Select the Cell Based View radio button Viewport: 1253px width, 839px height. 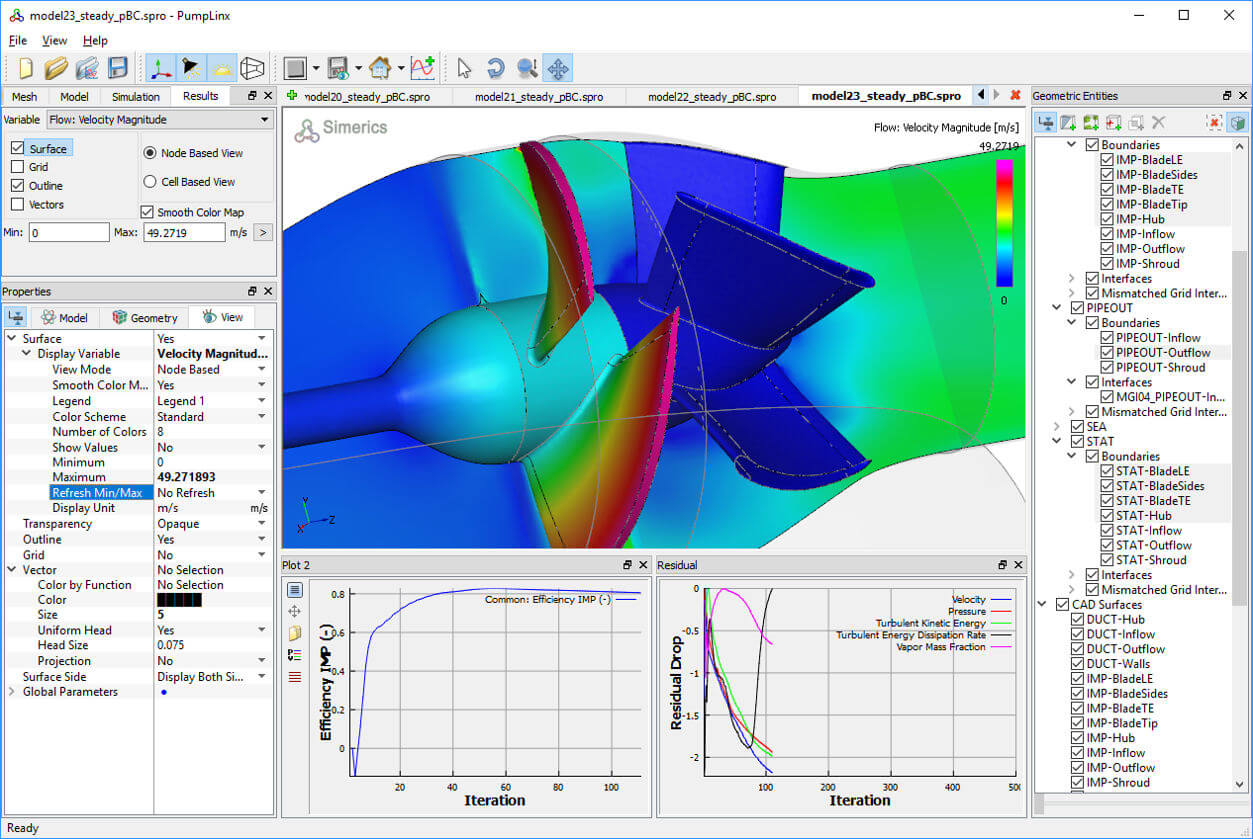click(x=150, y=182)
